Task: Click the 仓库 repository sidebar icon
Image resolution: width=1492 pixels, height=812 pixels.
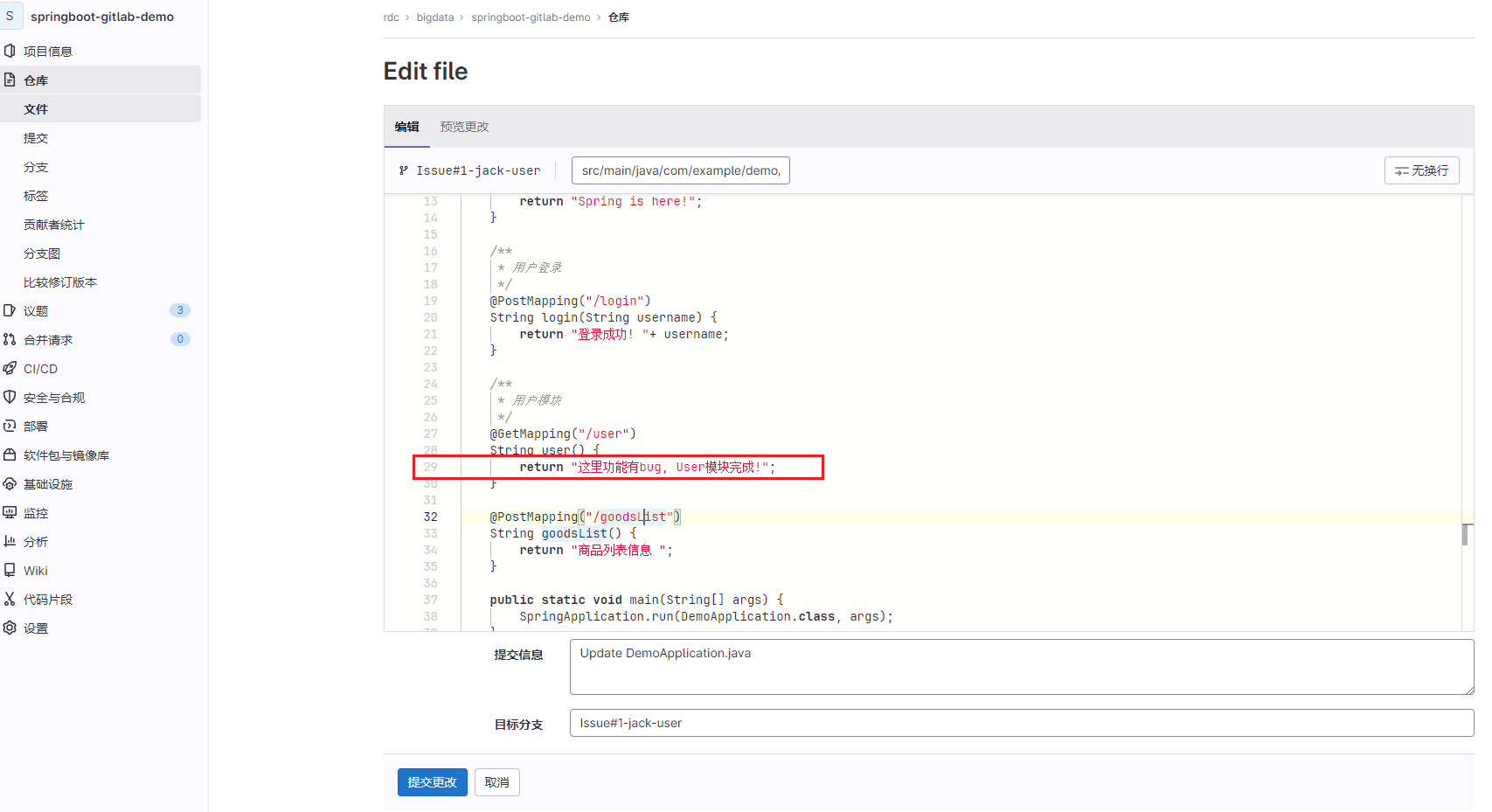Action: tap(10, 80)
